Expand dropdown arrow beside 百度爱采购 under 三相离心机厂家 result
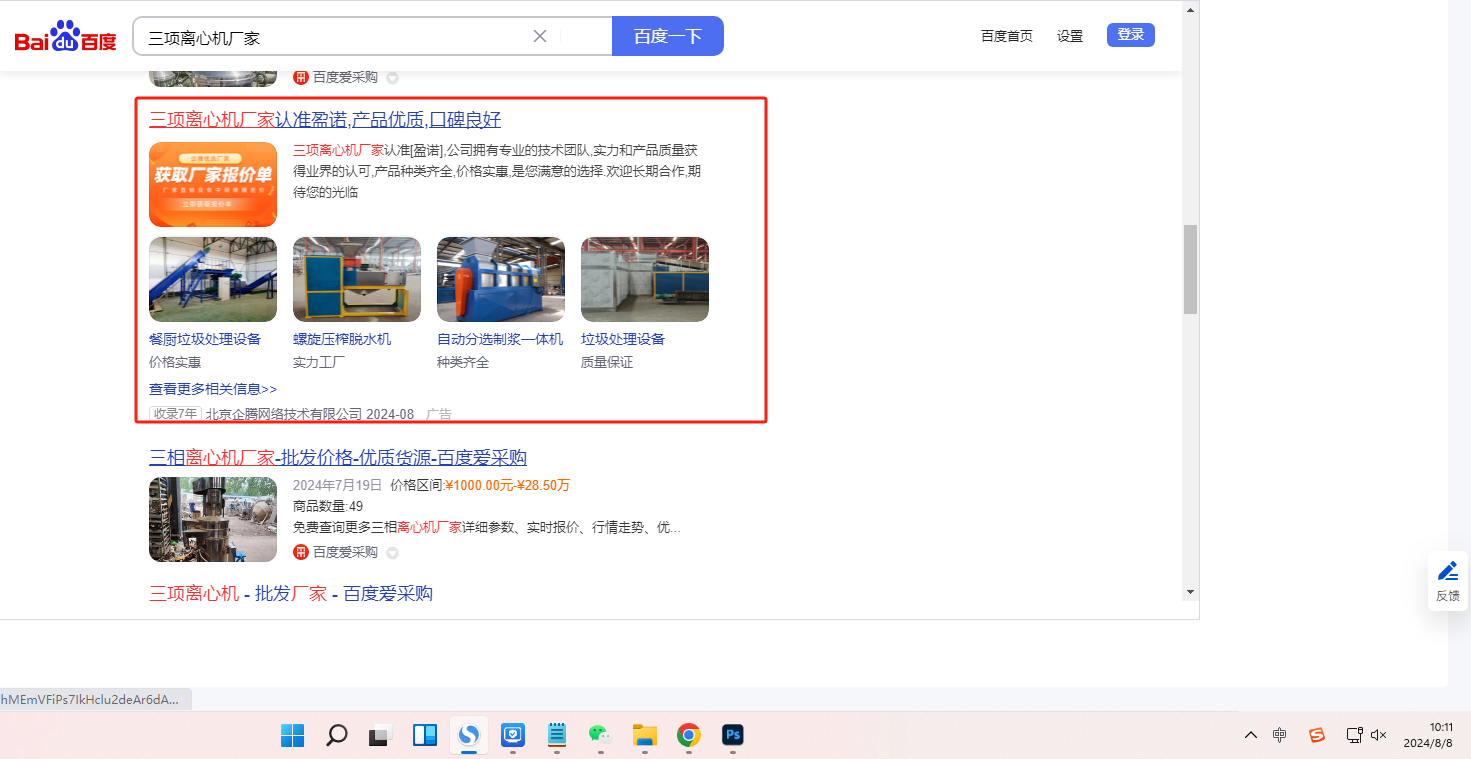The height and width of the screenshot is (759, 1471). (x=393, y=553)
